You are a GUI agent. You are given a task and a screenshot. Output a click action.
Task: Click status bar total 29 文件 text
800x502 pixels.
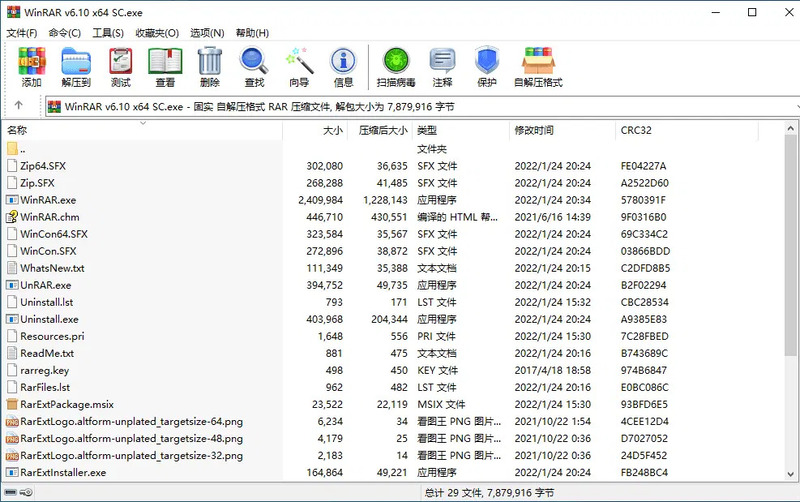[489, 492]
